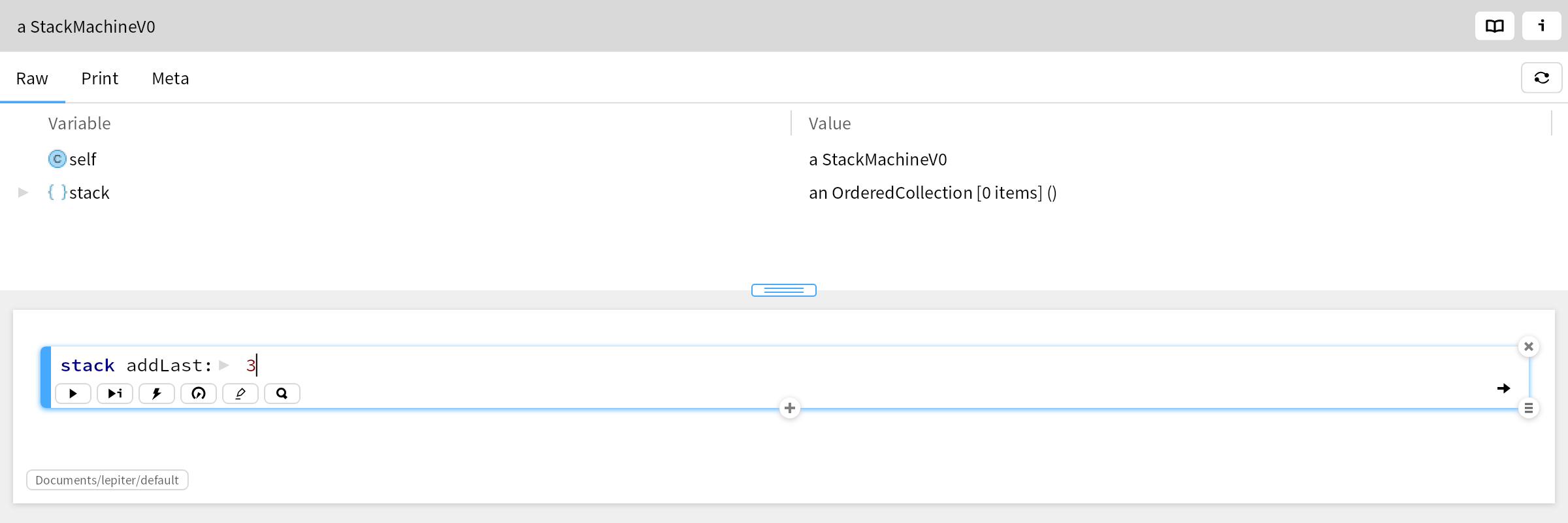Viewport: 1568px width, 523px height.
Task: Click the word 'stack' in the code
Action: click(x=88, y=365)
